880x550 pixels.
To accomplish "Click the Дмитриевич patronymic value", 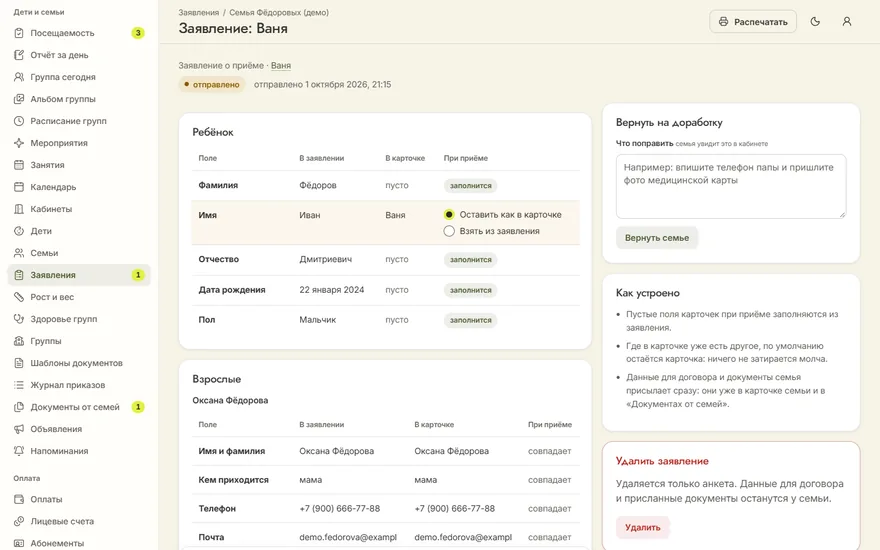I will [326, 259].
